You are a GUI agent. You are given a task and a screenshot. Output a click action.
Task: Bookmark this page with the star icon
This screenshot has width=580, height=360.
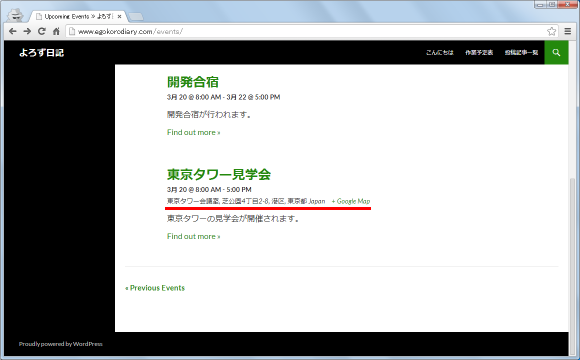tap(552, 31)
